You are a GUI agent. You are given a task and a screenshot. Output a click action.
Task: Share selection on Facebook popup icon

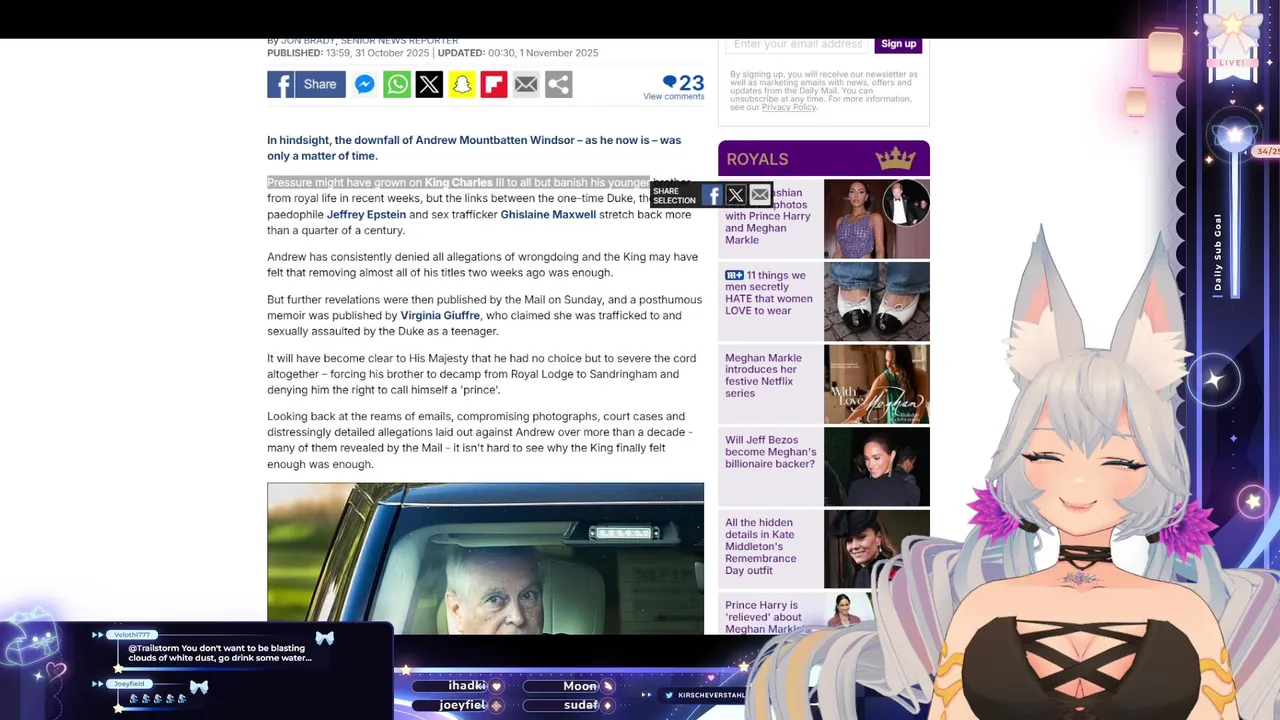click(712, 195)
